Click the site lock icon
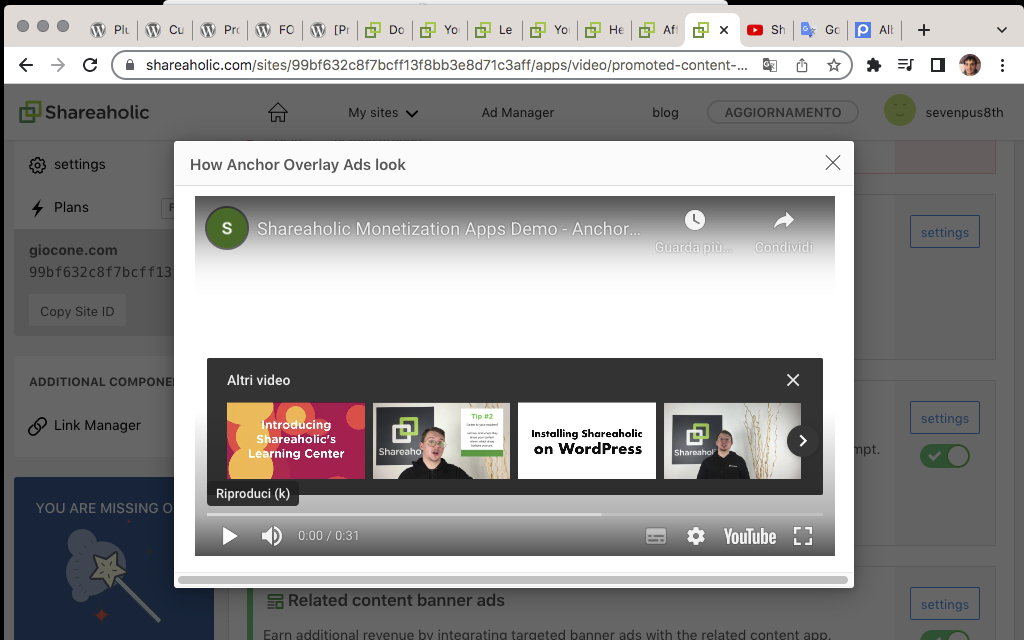This screenshot has width=1024, height=640. coord(130,65)
